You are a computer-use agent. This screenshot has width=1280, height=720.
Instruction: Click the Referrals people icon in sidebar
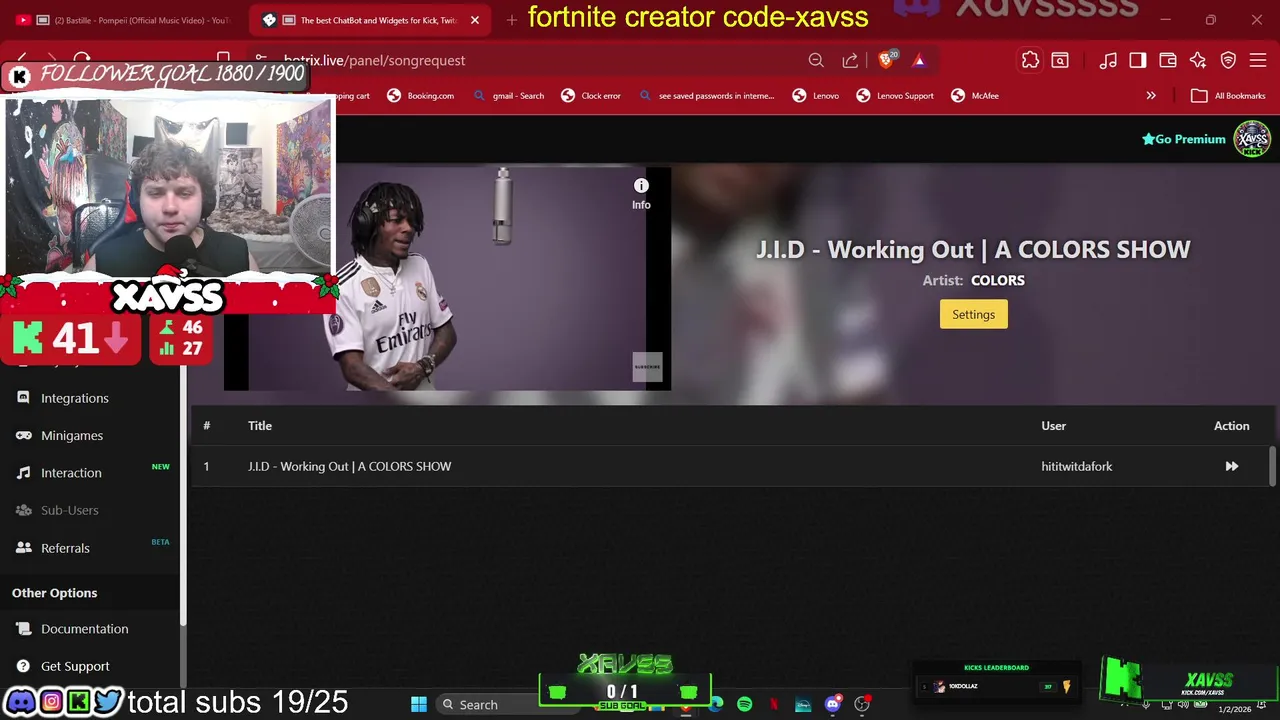click(23, 548)
